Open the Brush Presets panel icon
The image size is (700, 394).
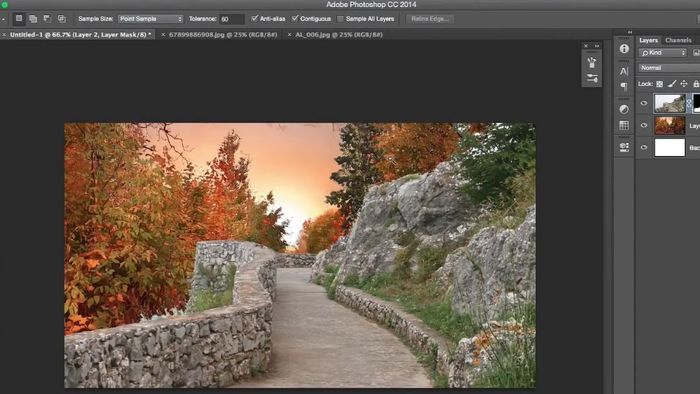592,62
